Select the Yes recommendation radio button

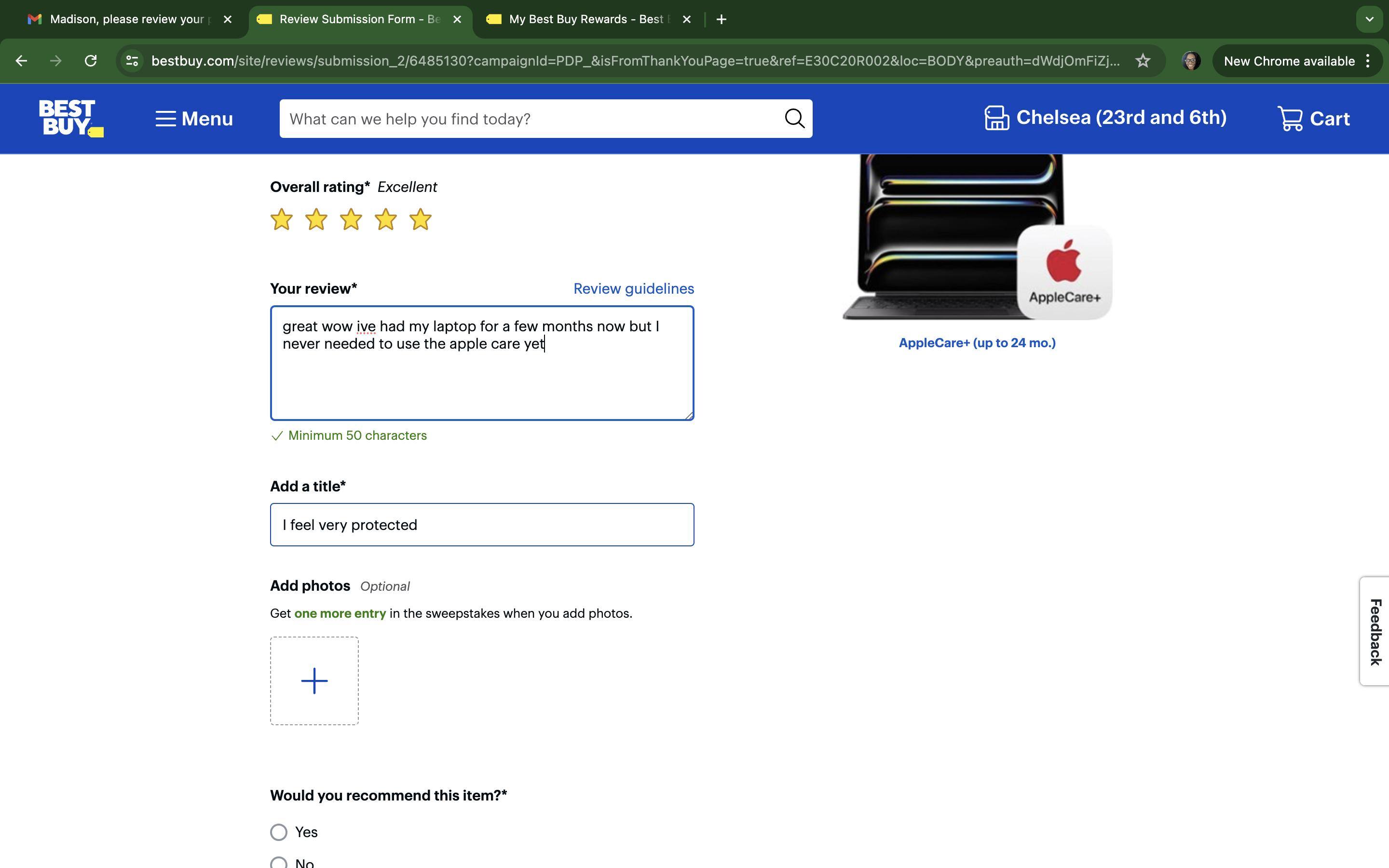point(278,831)
